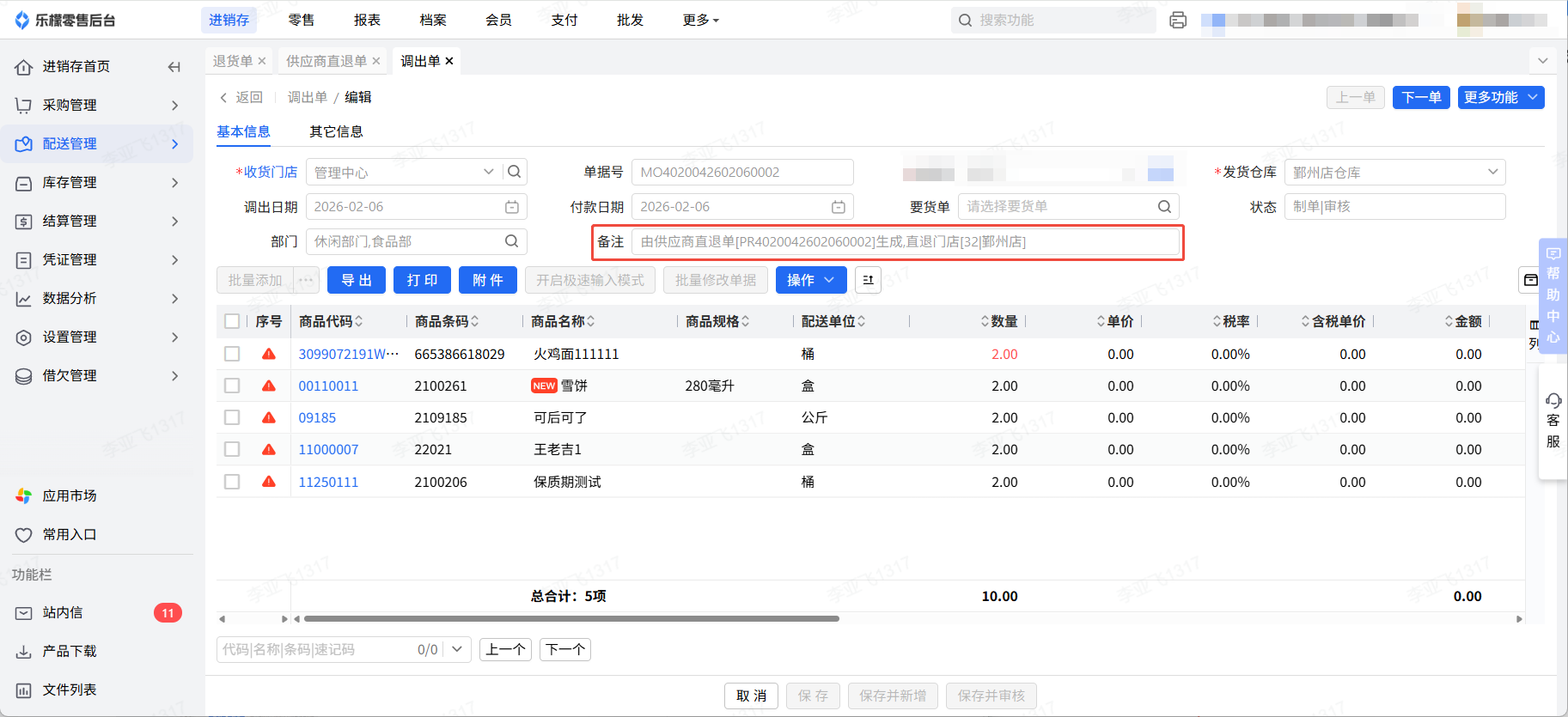Screen dimensions: 1568x717
Task: Click the printer icon in top bar
Action: click(1178, 20)
